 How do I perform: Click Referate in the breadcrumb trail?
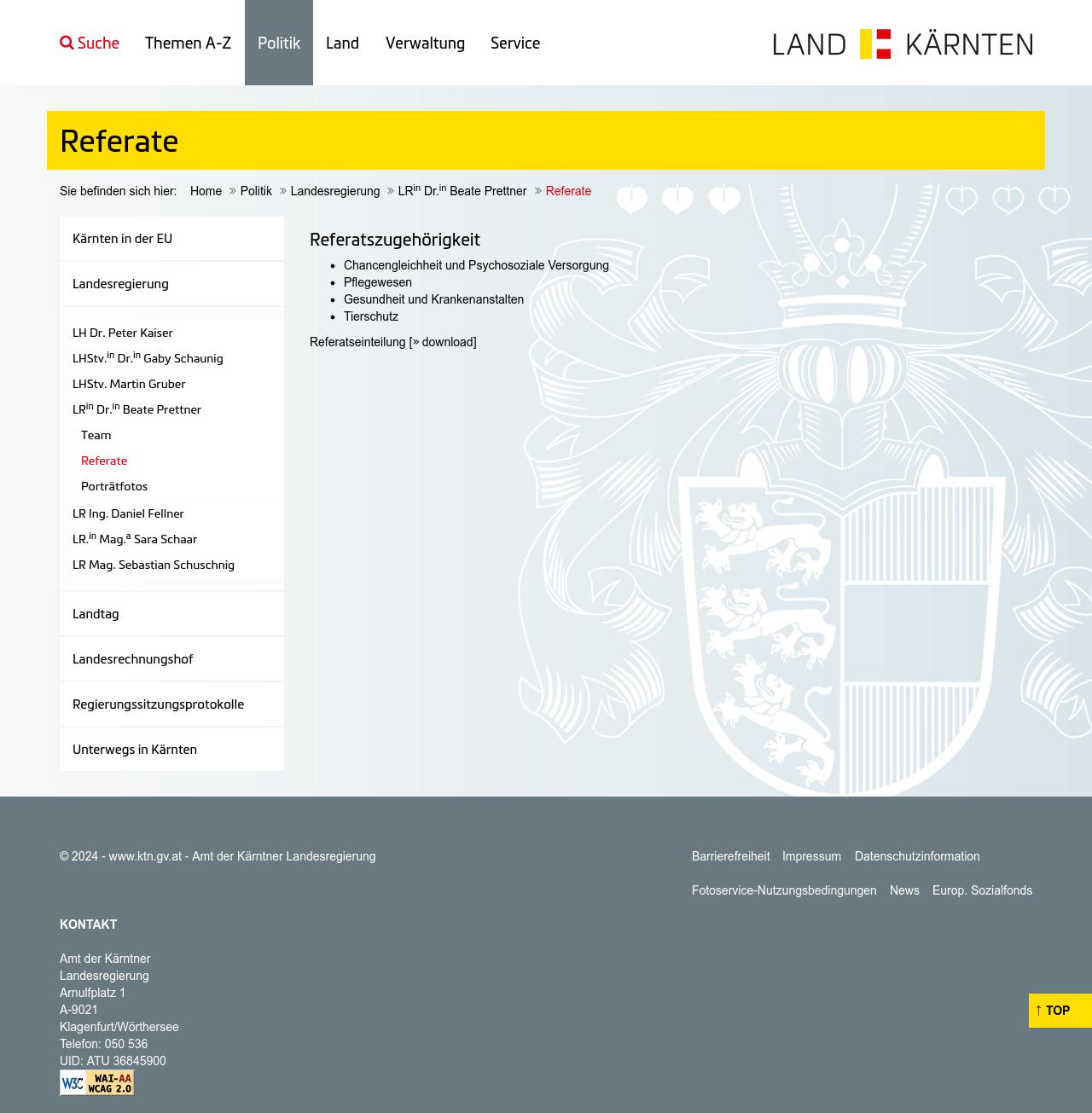coord(568,191)
